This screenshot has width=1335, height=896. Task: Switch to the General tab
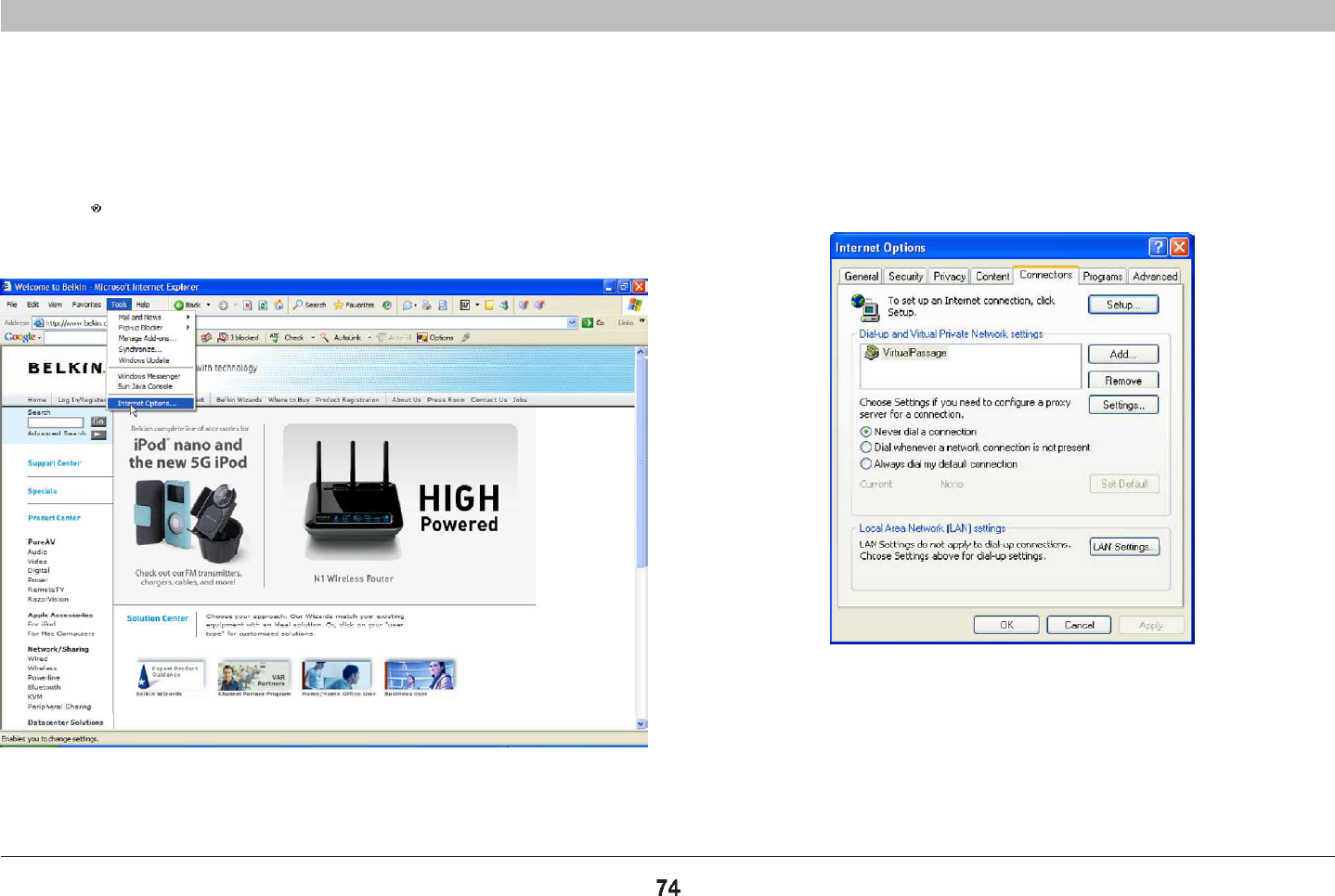862,277
